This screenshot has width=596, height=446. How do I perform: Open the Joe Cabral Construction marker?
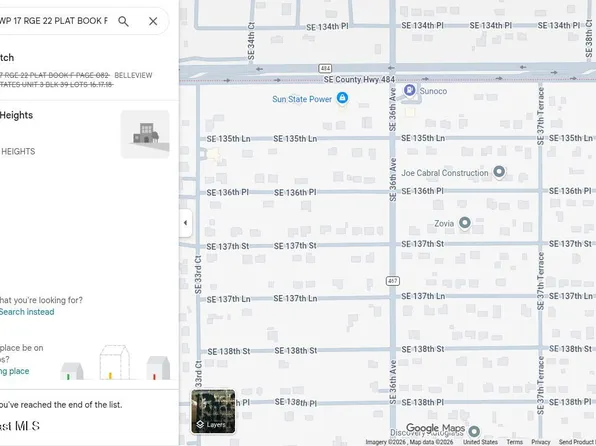499,171
